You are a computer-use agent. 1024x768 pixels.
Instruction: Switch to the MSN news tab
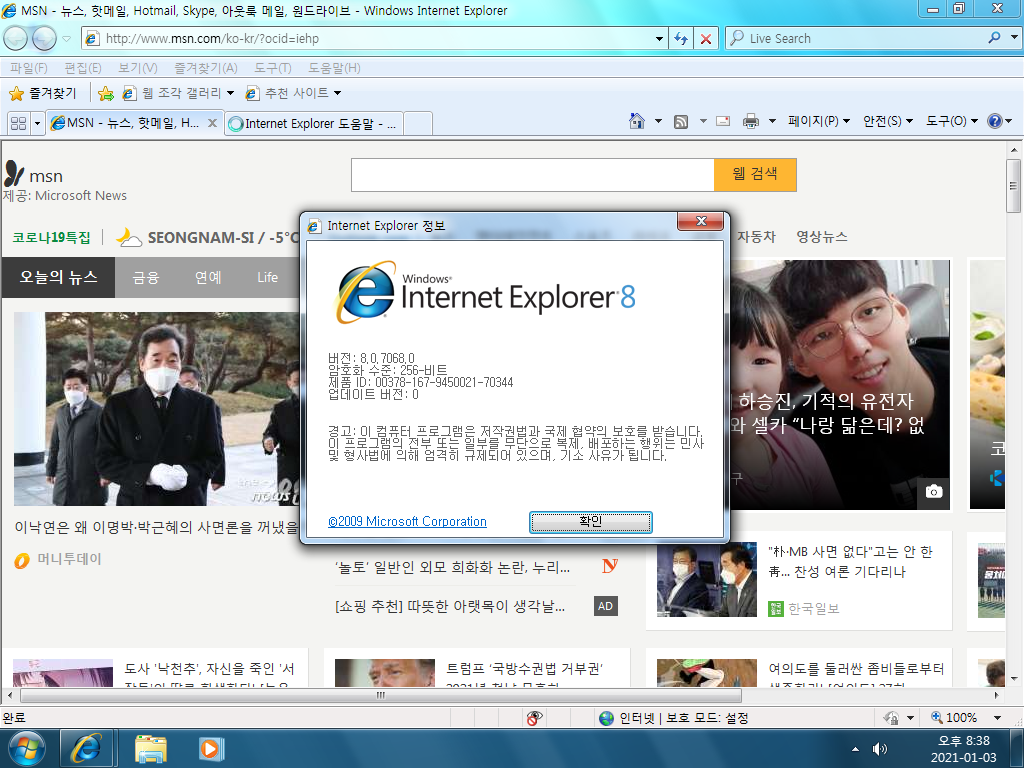pyautogui.click(x=127, y=123)
